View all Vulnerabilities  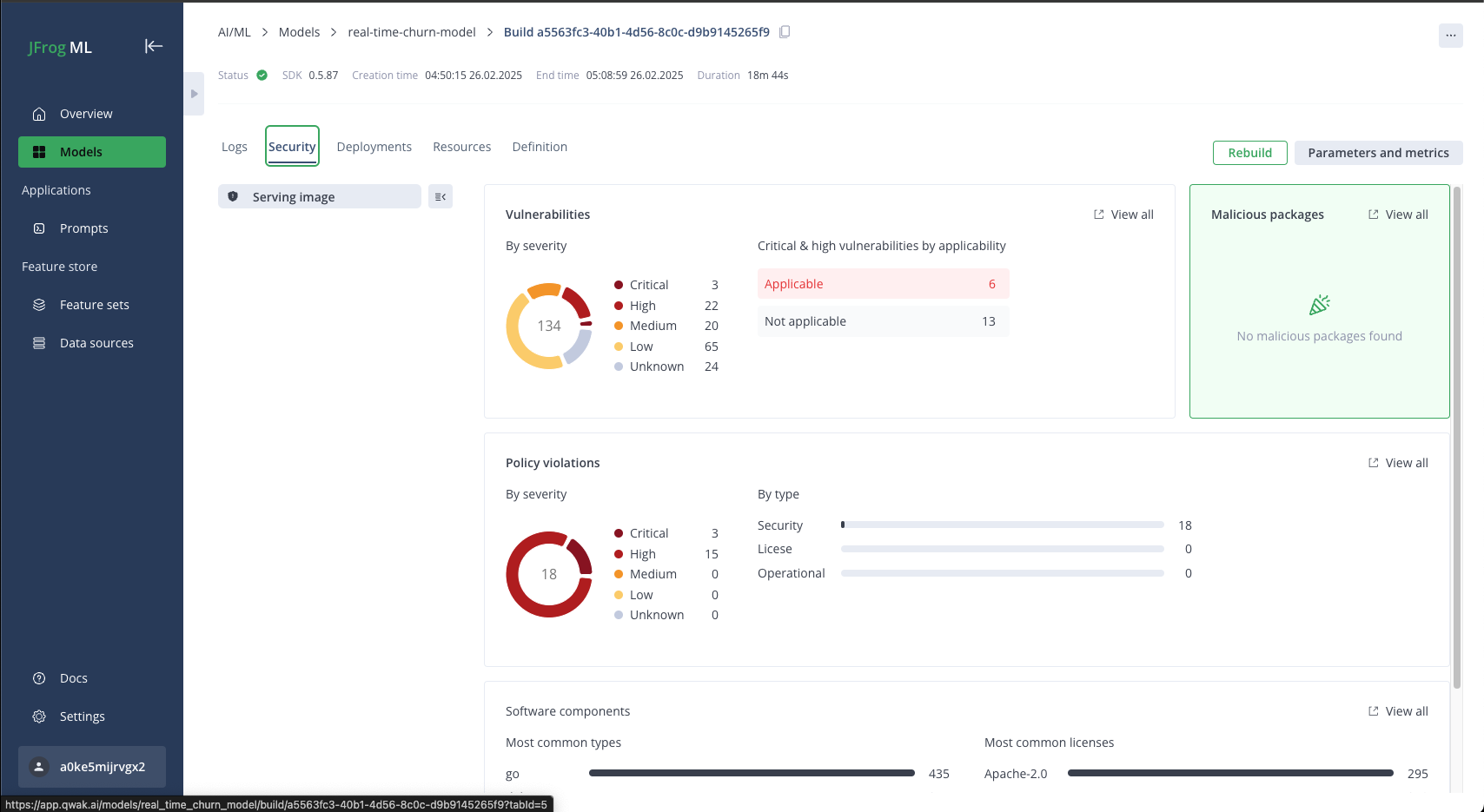1123,215
